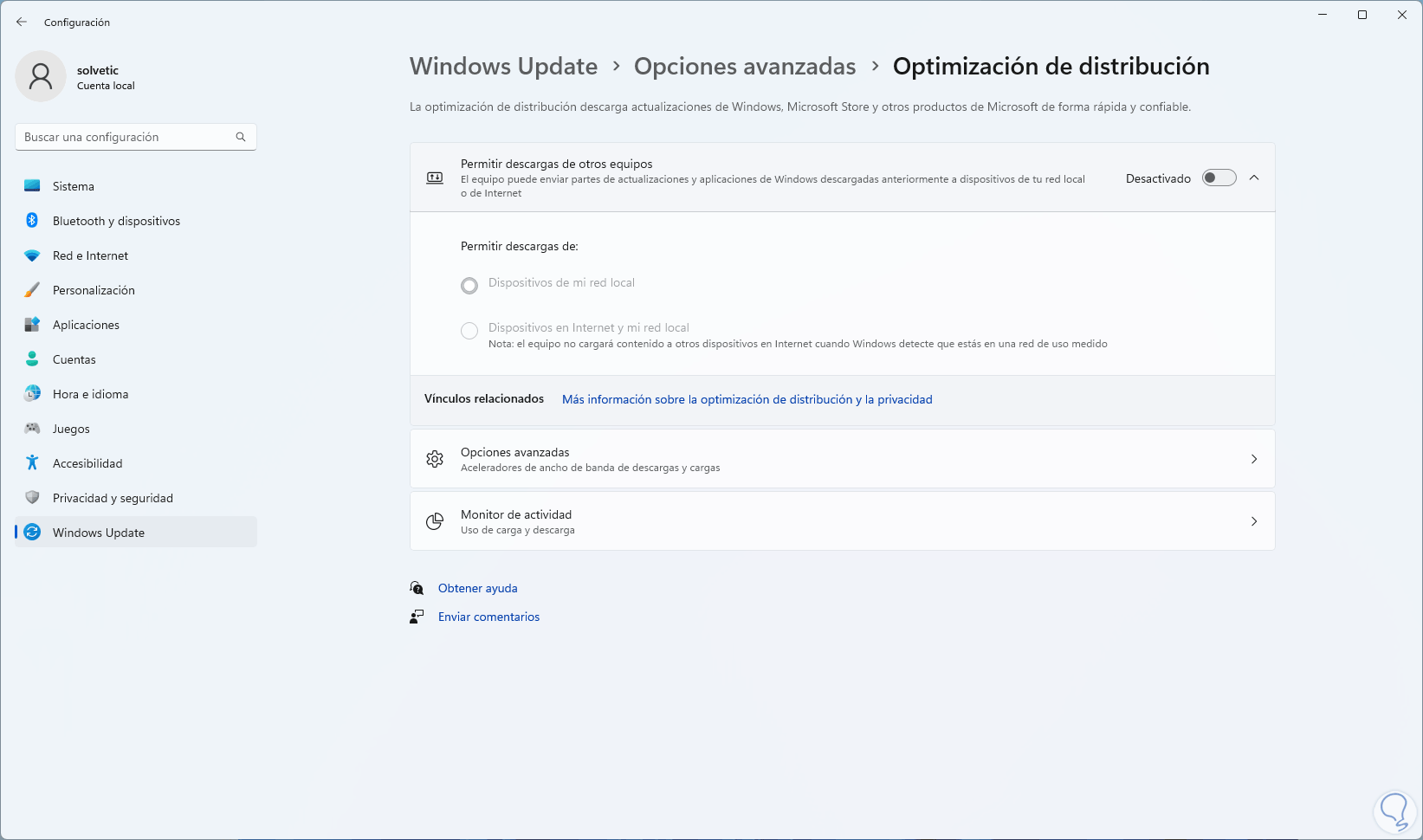Click Opciones avanzadas in breadcrumb
Image resolution: width=1423 pixels, height=840 pixels.
(744, 67)
